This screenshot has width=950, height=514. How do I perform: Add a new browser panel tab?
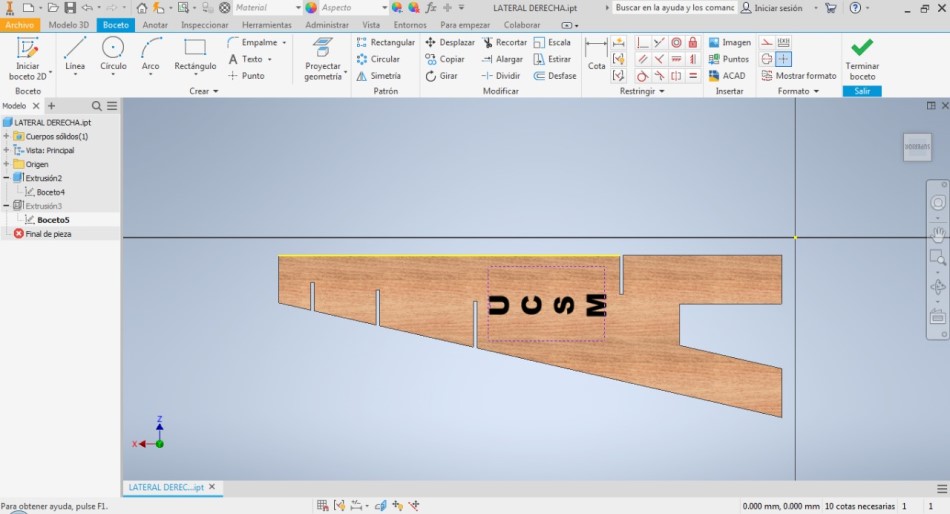[x=51, y=105]
